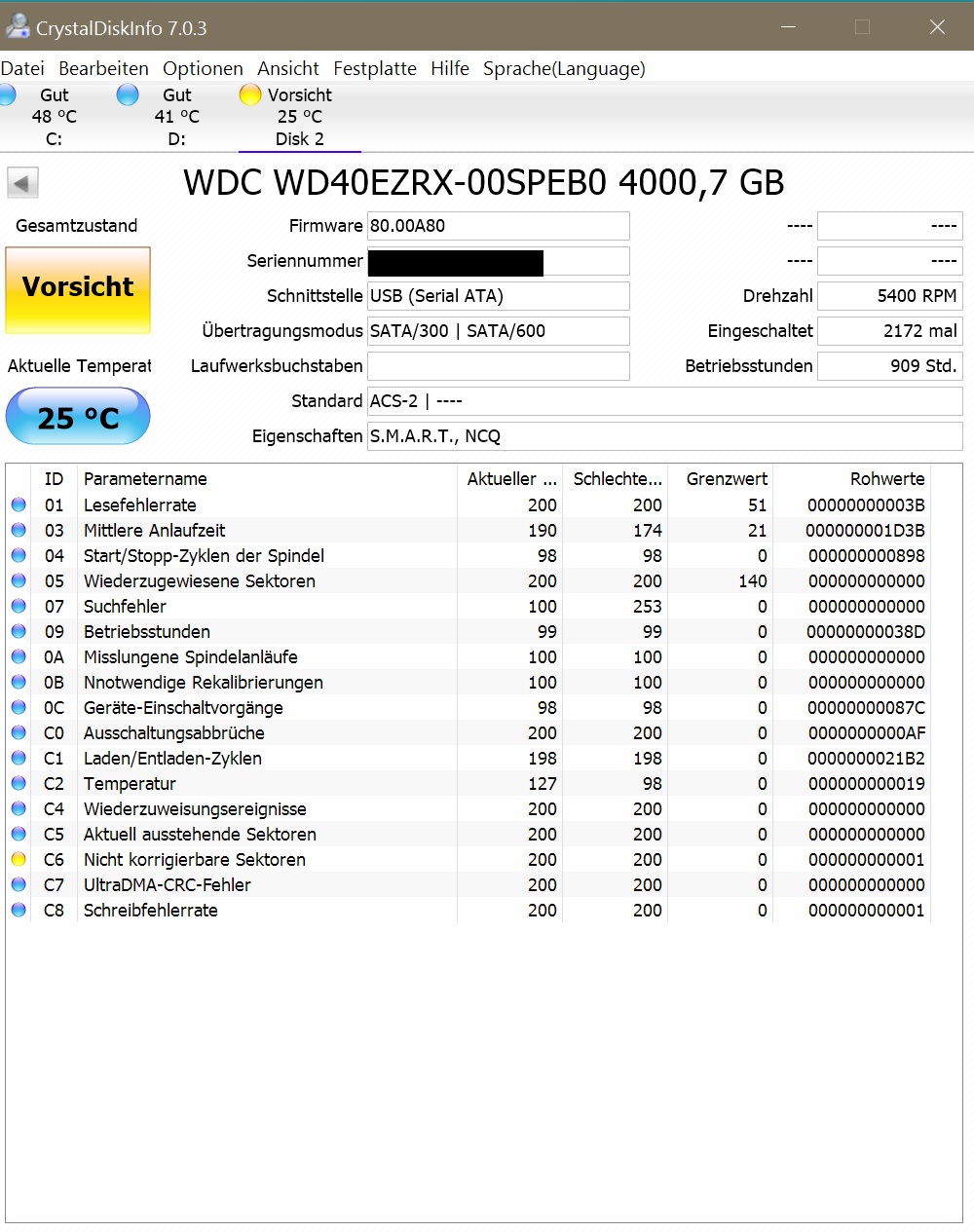Viewport: 974px width, 1232px height.
Task: Click status orb of Aktuell ausstehende Sektoren row
Action: click(x=19, y=834)
